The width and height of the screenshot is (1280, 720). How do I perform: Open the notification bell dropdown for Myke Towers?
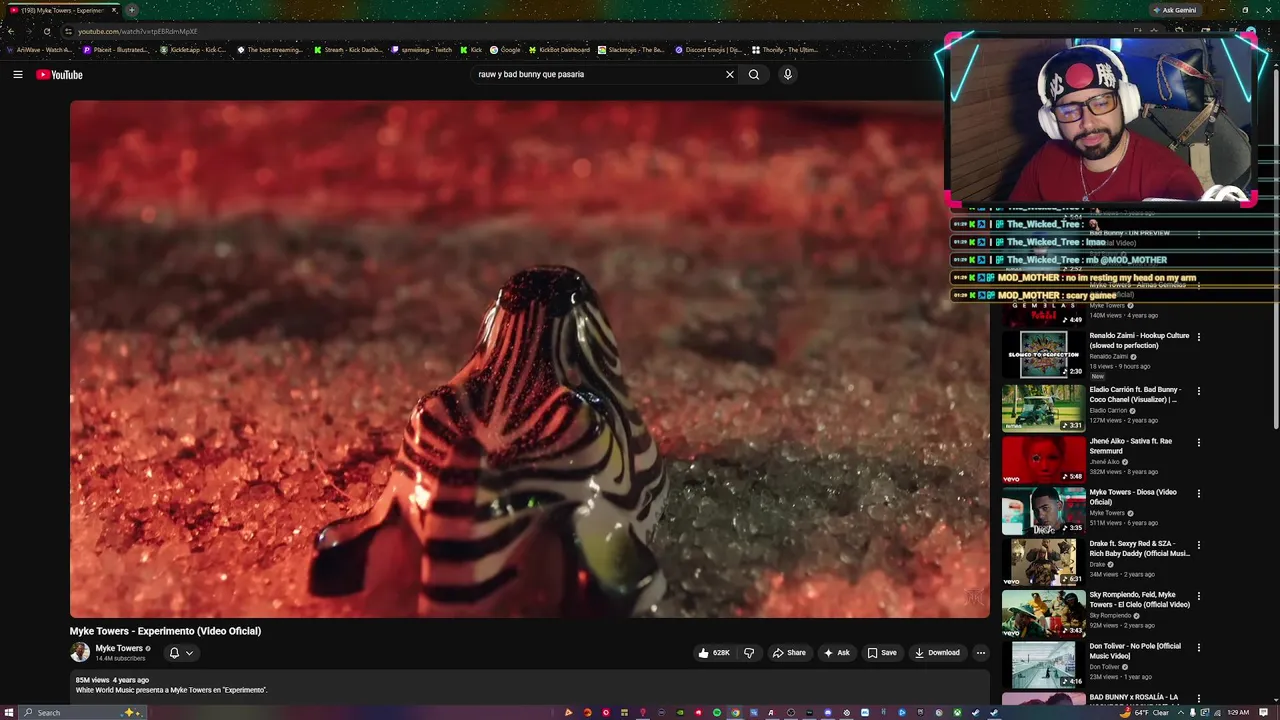(181, 653)
